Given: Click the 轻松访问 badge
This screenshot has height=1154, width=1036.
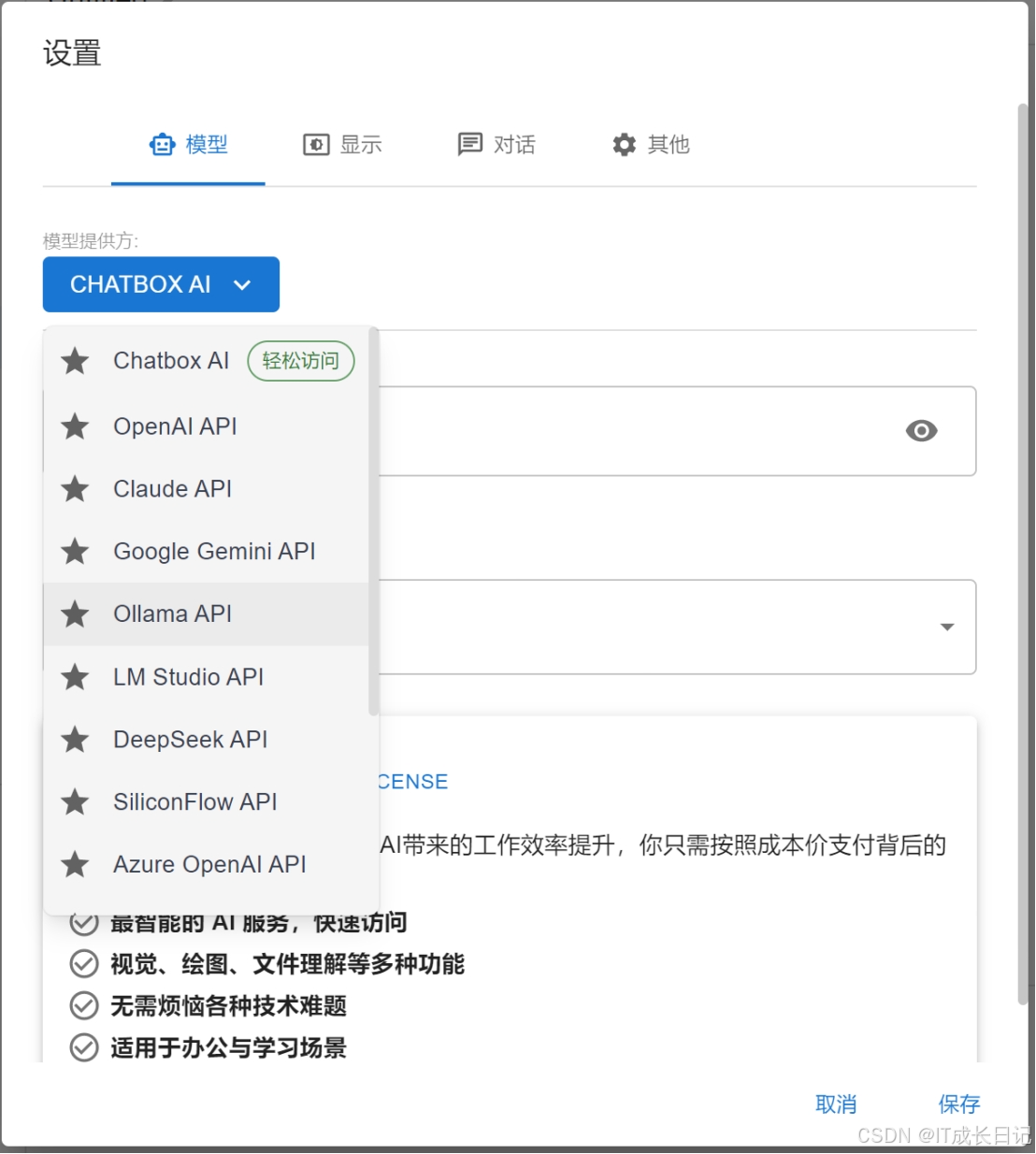Looking at the screenshot, I should click(x=301, y=361).
